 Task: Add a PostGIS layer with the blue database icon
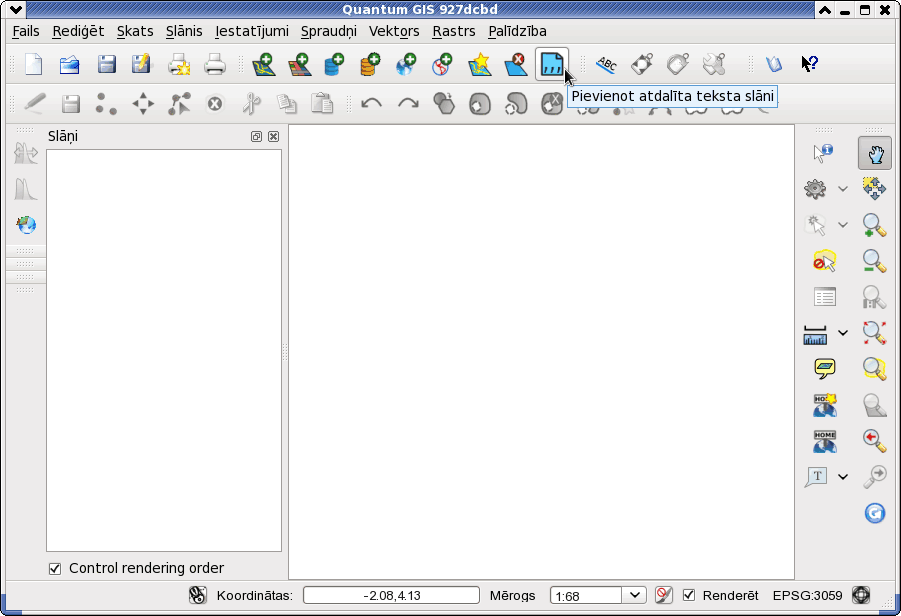(x=334, y=64)
